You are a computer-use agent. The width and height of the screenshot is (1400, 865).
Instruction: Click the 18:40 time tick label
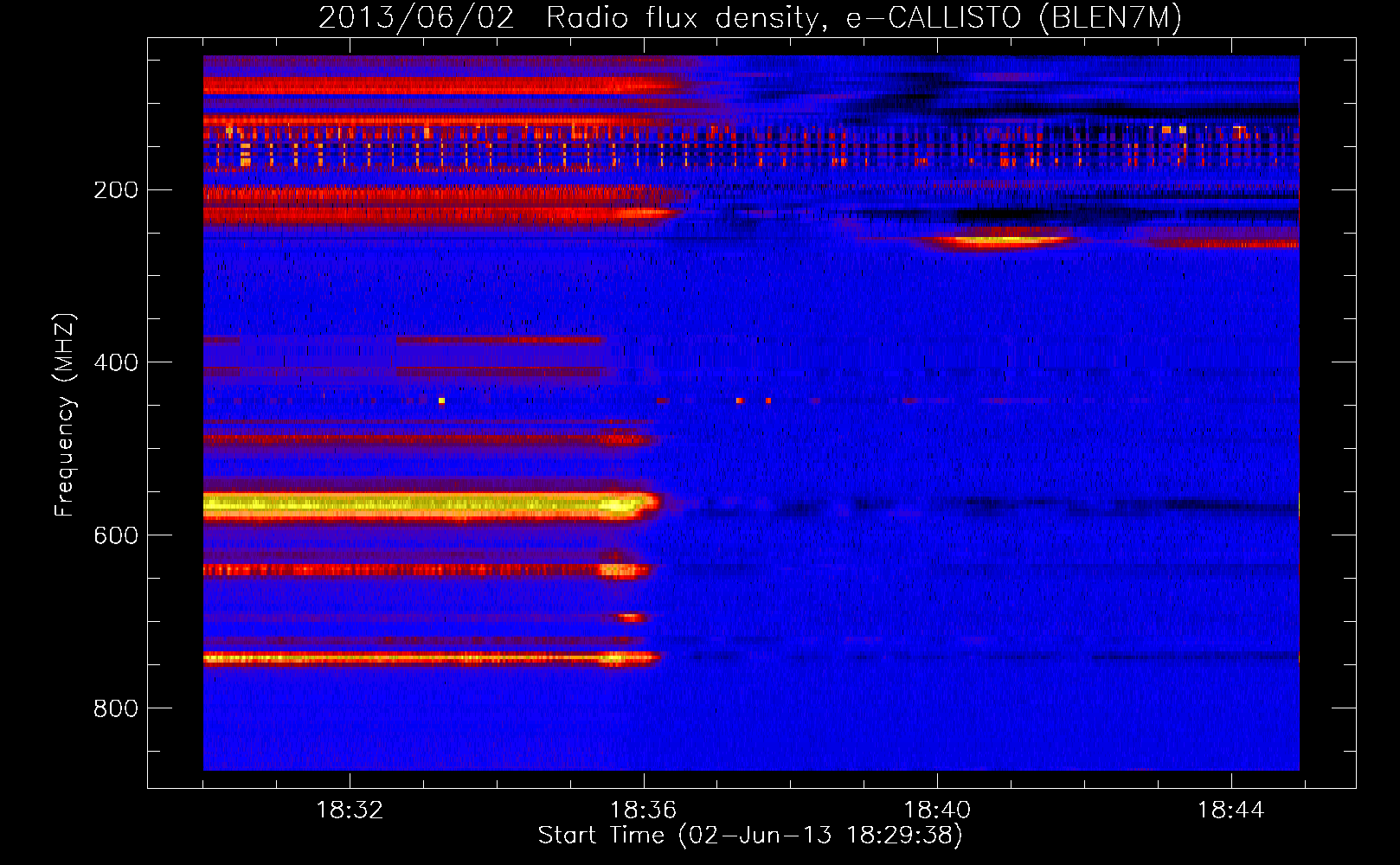(x=937, y=811)
